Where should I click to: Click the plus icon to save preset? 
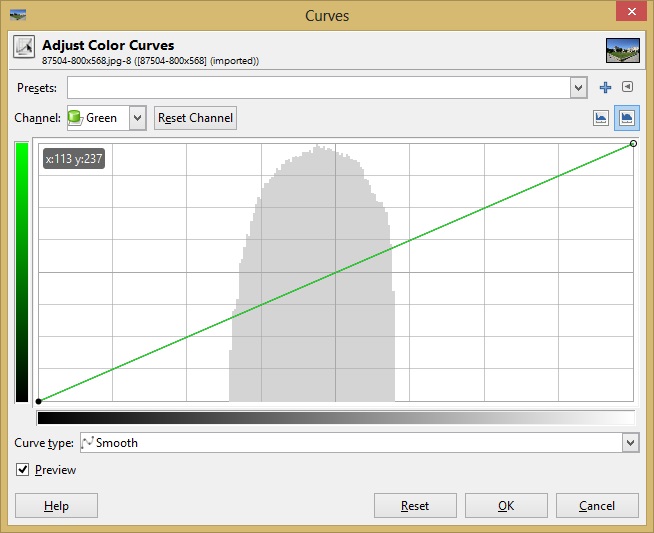(x=605, y=88)
